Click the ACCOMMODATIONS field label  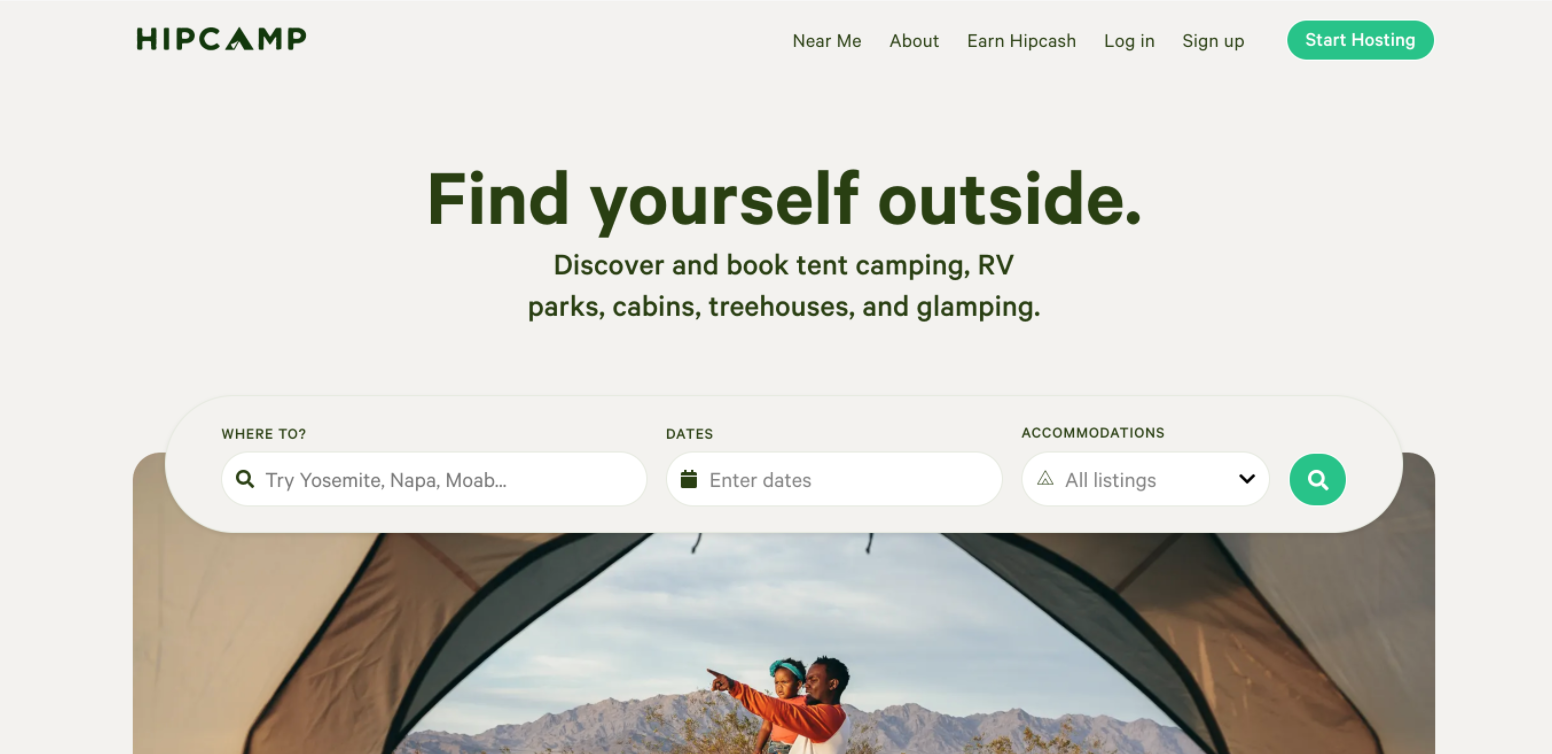[1093, 433]
